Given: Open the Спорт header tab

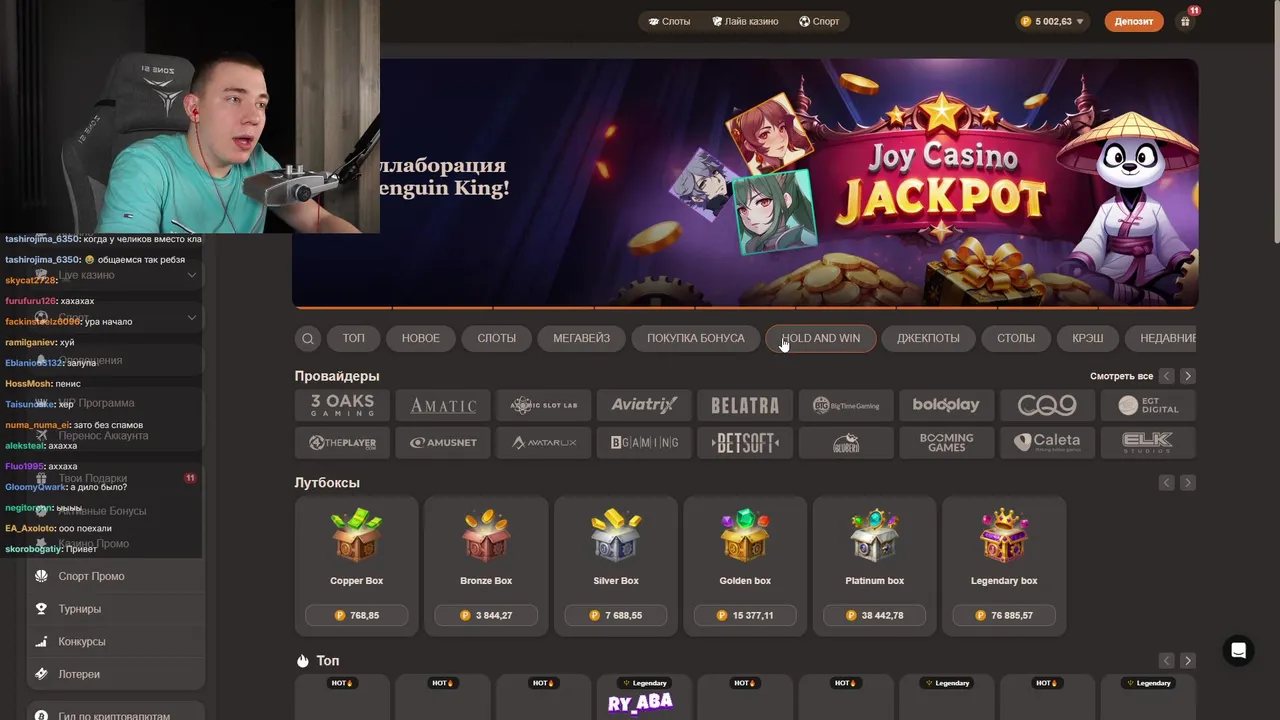Looking at the screenshot, I should coord(819,21).
